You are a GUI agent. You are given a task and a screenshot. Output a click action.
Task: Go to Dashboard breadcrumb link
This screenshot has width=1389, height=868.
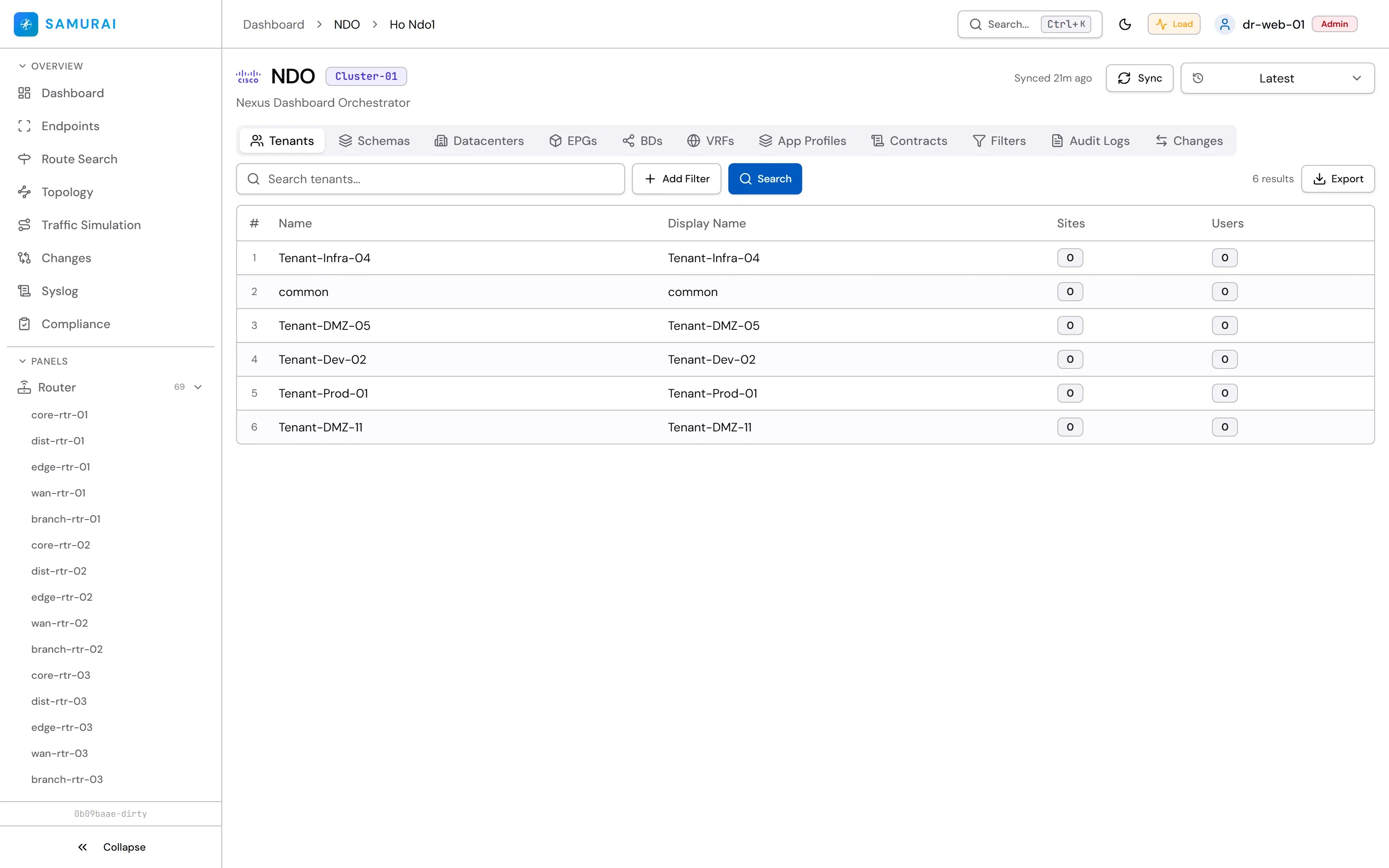(x=273, y=25)
